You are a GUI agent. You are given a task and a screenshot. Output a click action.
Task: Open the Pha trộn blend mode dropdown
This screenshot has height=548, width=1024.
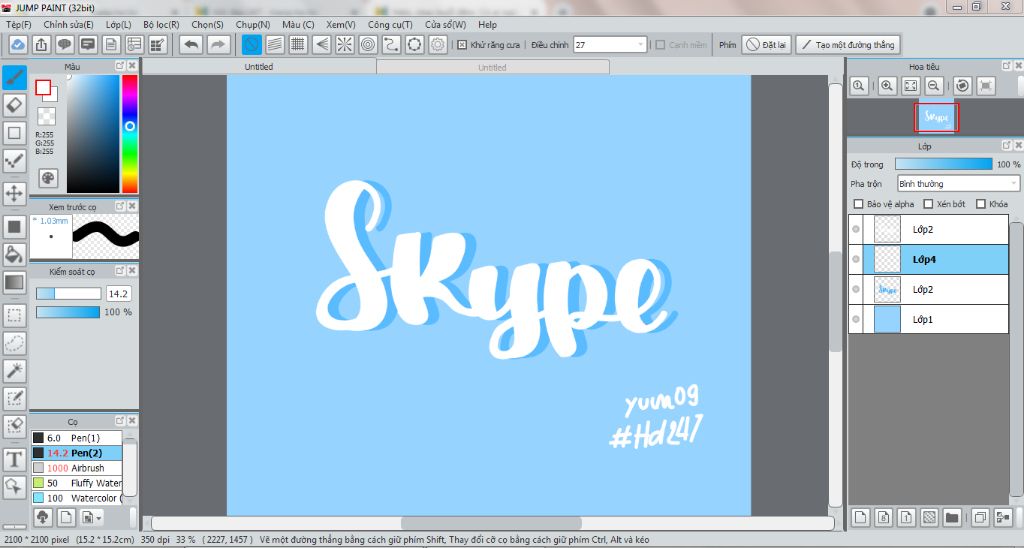pyautogui.click(x=958, y=184)
